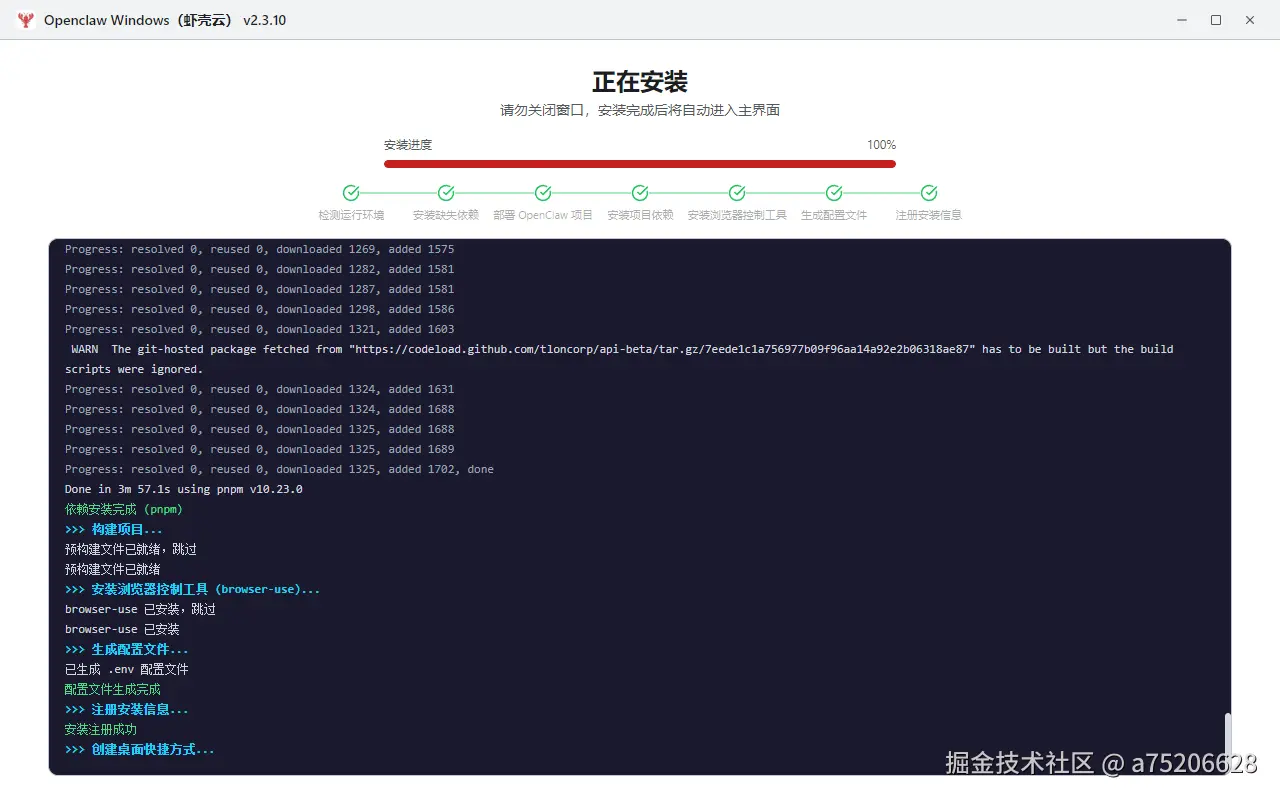
Task: Click the 依赖安装完成 (pnpm) log line
Action: coord(124,509)
